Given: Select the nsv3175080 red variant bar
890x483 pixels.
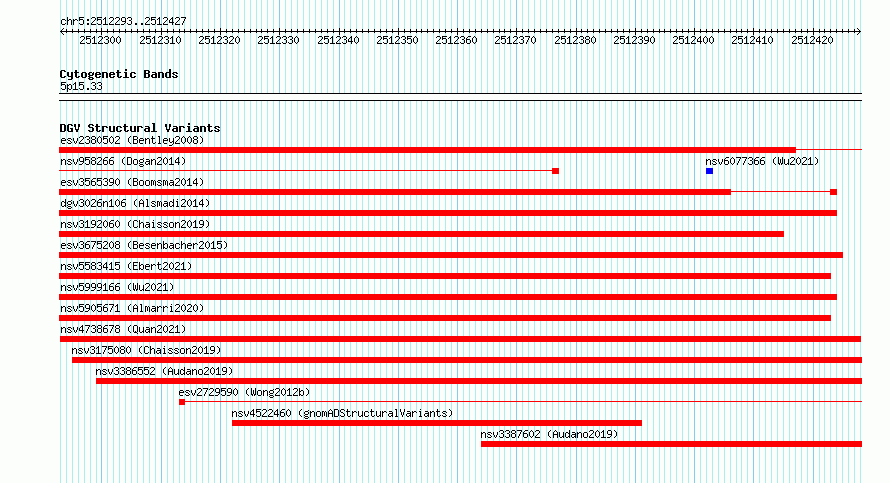Looking at the screenshot, I should tap(467, 360).
